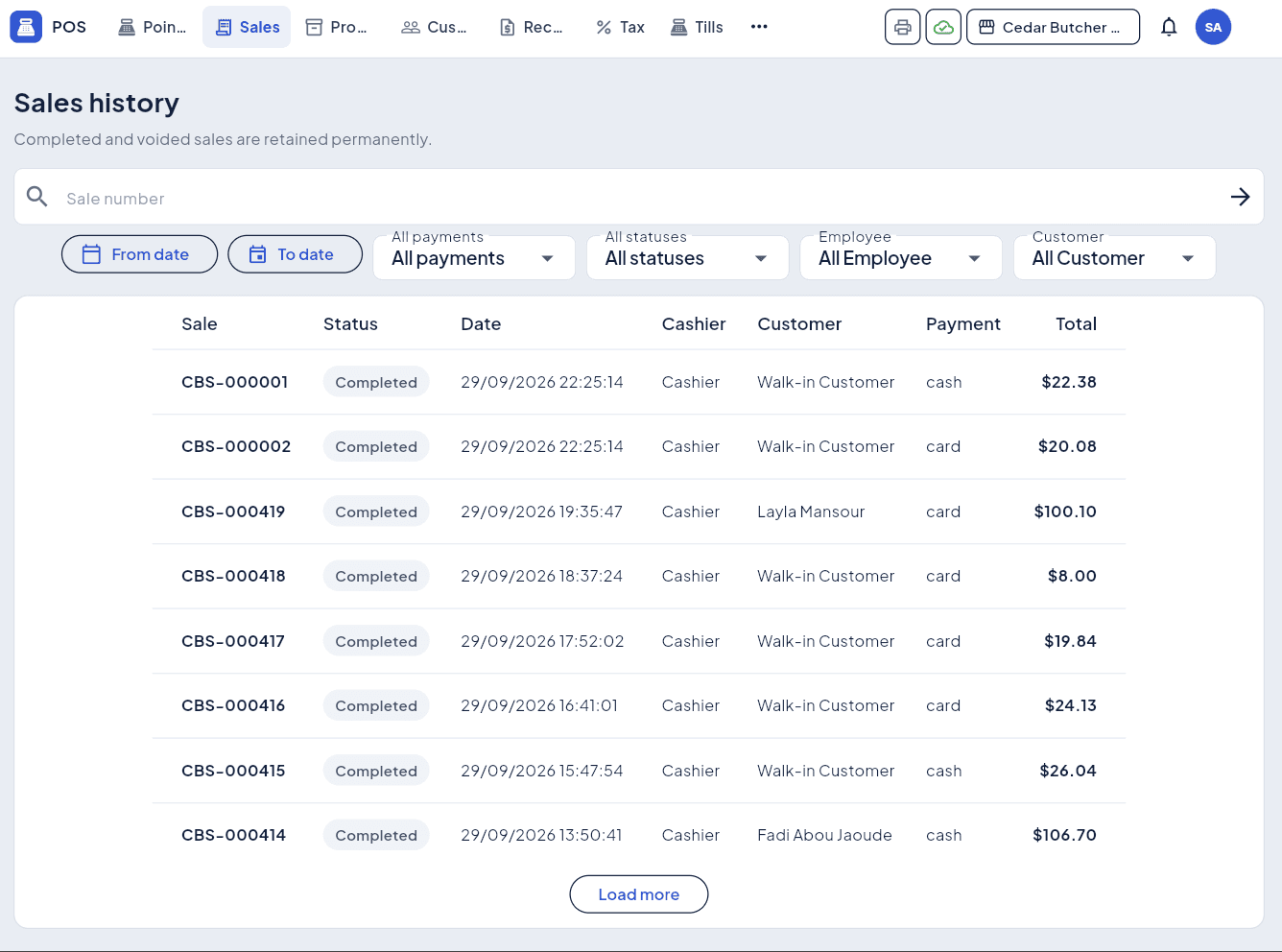Screen dimensions: 1282x952
Task: Click the Customer column header
Action: click(x=799, y=324)
